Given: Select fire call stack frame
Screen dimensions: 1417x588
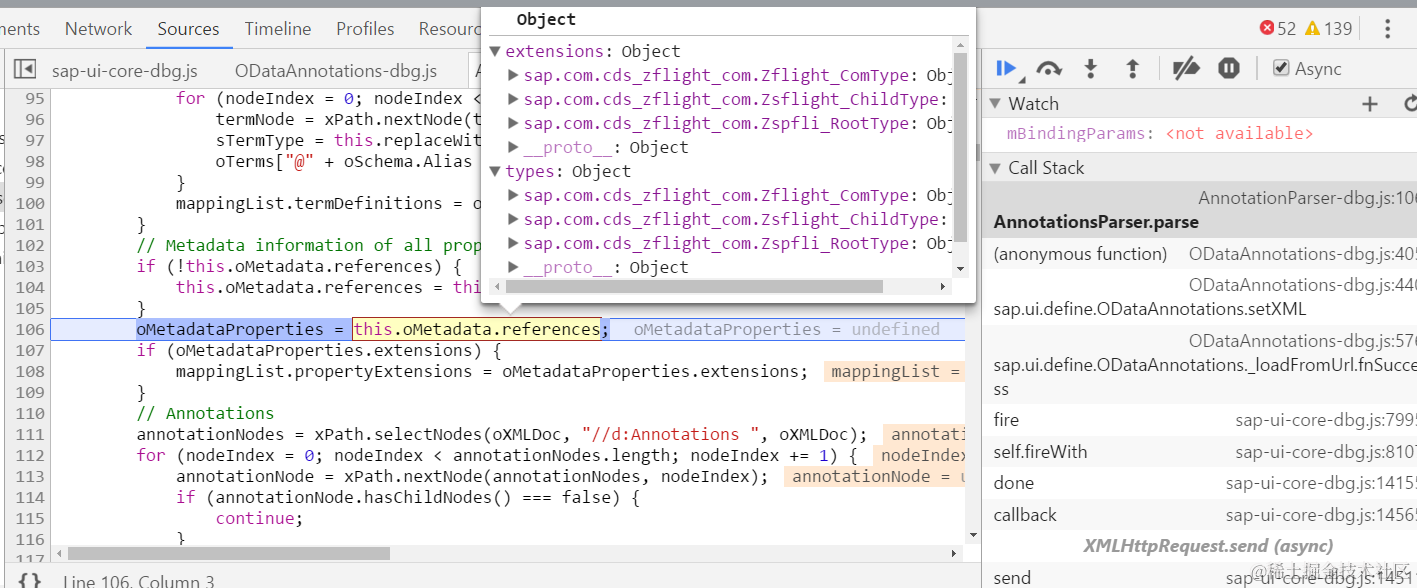Looking at the screenshot, I should 1200,420.
